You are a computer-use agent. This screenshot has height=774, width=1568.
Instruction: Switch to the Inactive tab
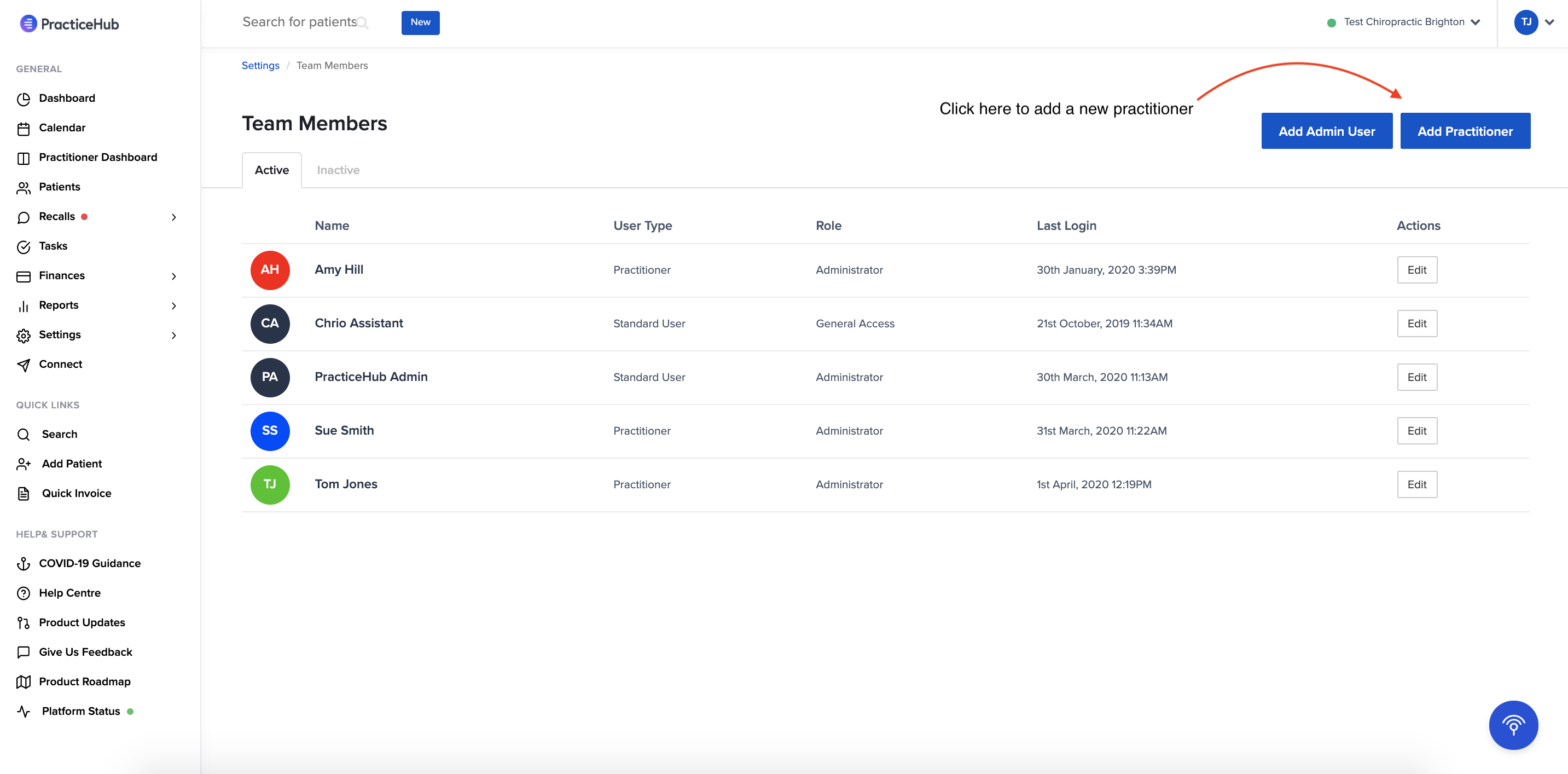pyautogui.click(x=338, y=170)
